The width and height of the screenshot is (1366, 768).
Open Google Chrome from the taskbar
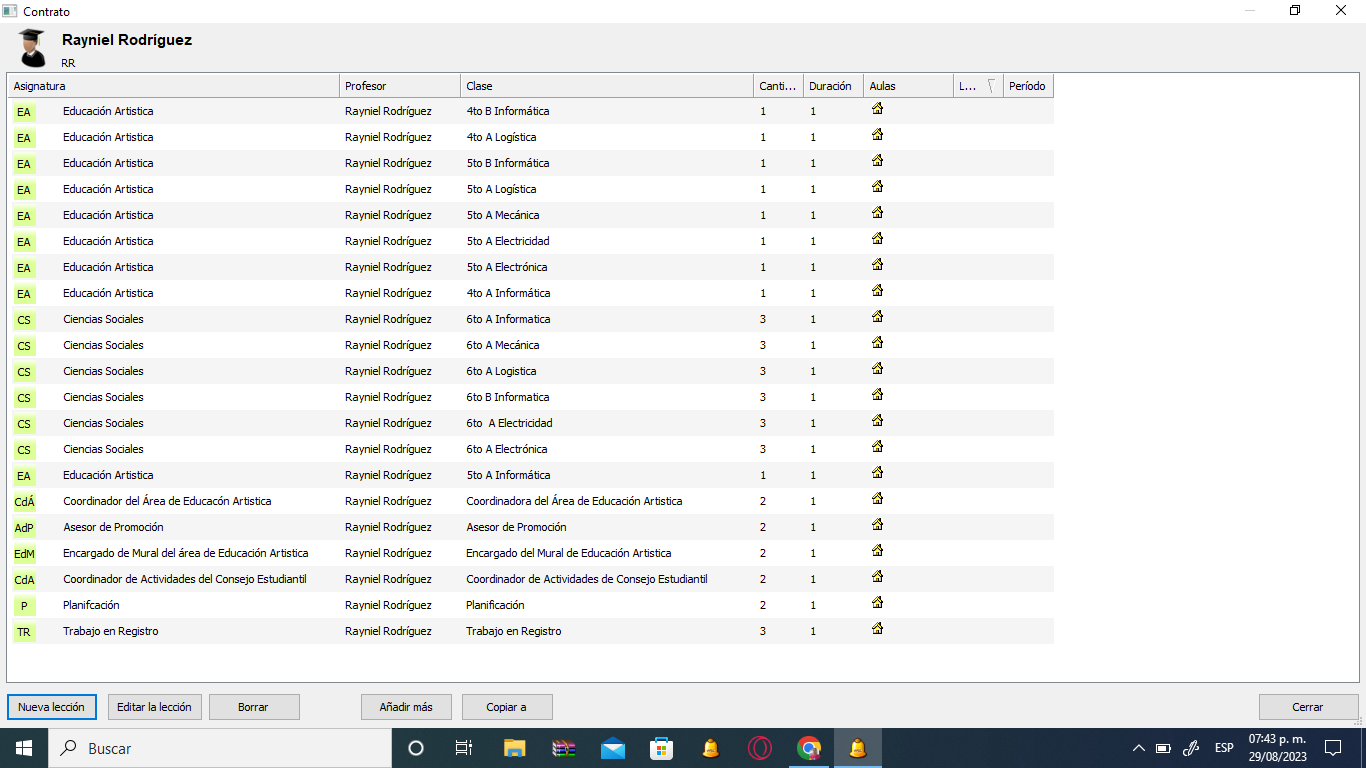pos(809,748)
